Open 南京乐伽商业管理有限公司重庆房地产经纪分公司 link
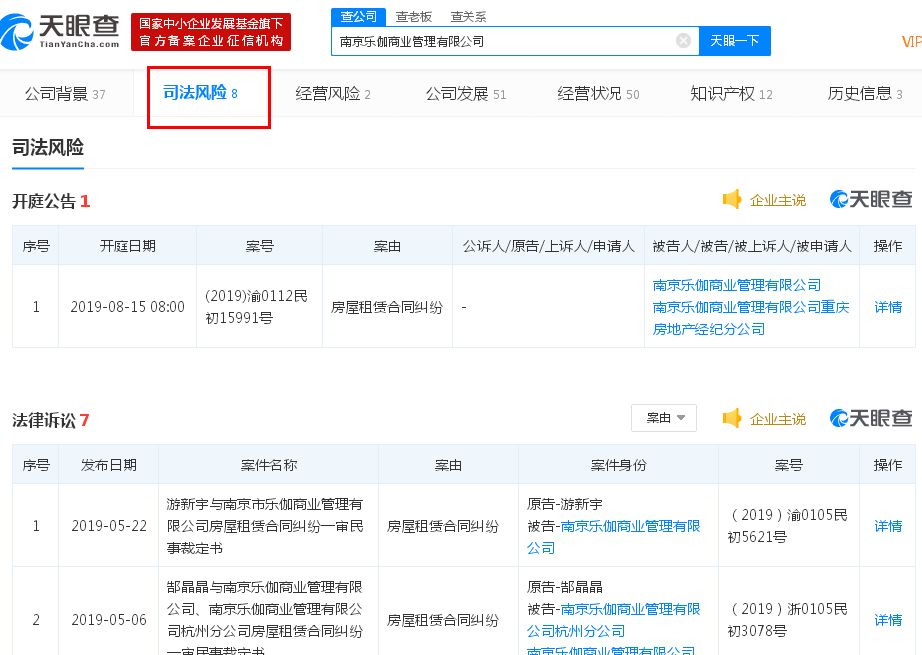The image size is (922, 655). (751, 318)
